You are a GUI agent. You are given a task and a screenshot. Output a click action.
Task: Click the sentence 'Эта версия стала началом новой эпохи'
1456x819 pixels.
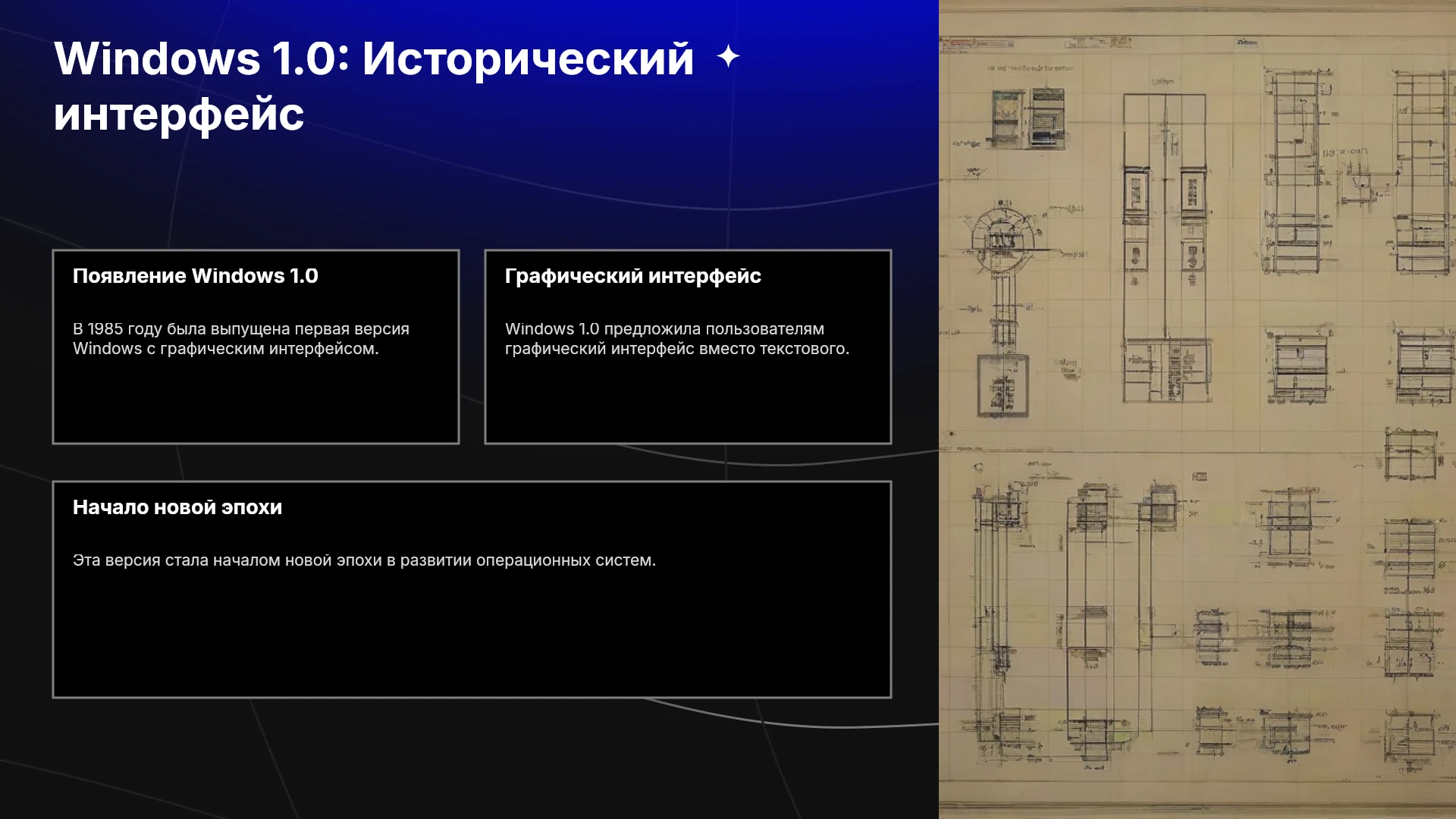[227, 560]
